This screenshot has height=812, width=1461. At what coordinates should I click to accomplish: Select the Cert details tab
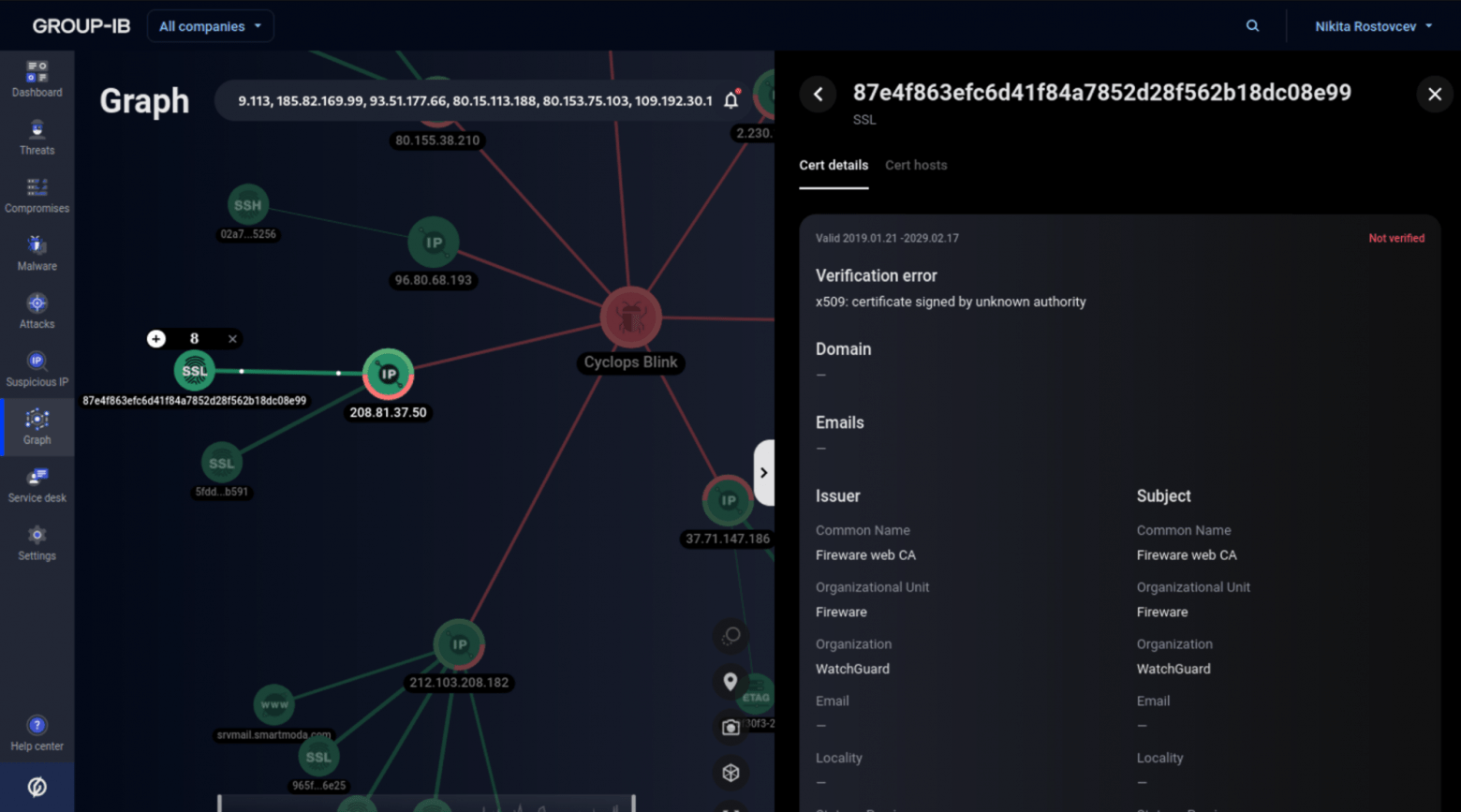coord(833,165)
